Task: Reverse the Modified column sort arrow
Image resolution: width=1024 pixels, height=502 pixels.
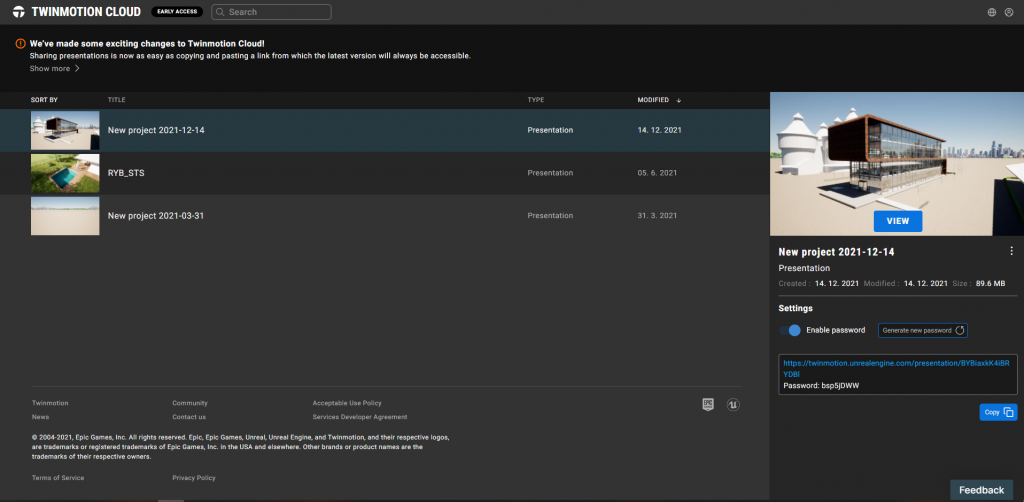Action: coord(679,100)
